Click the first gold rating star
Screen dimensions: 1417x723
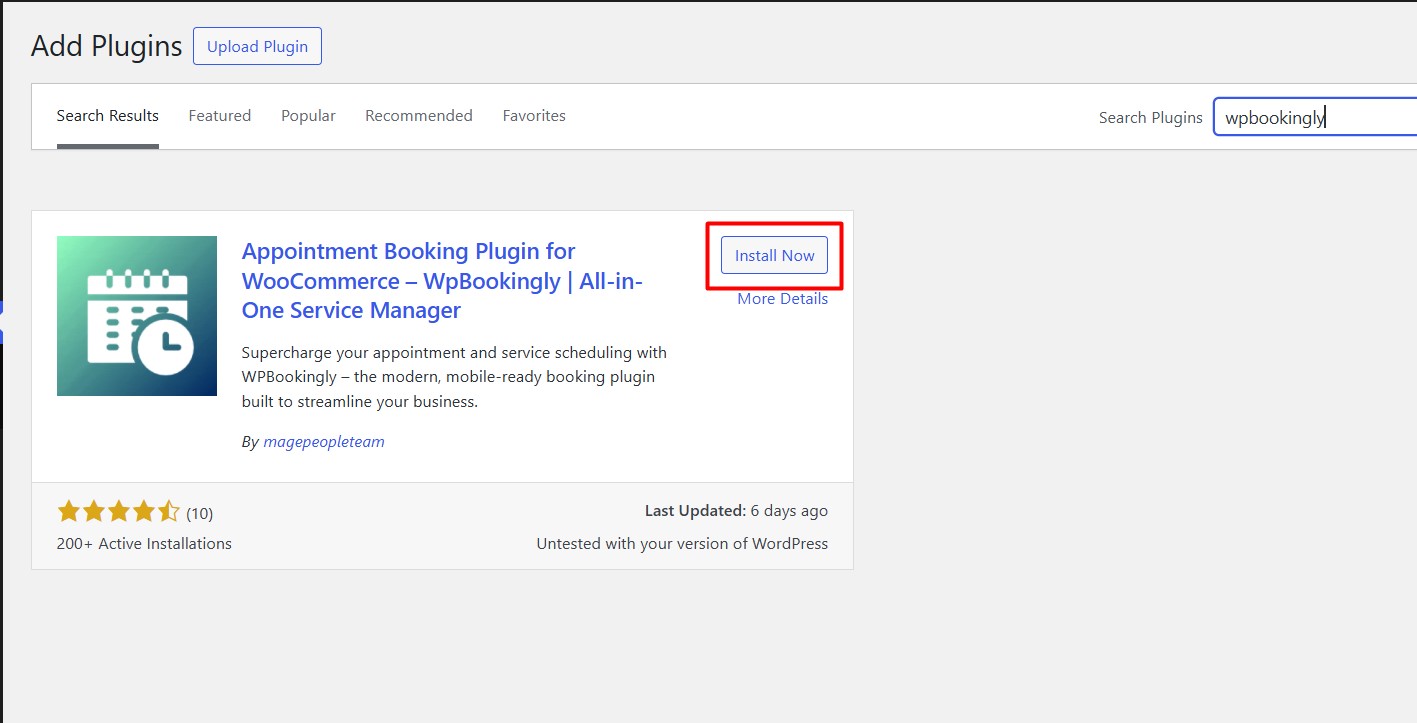(x=68, y=513)
